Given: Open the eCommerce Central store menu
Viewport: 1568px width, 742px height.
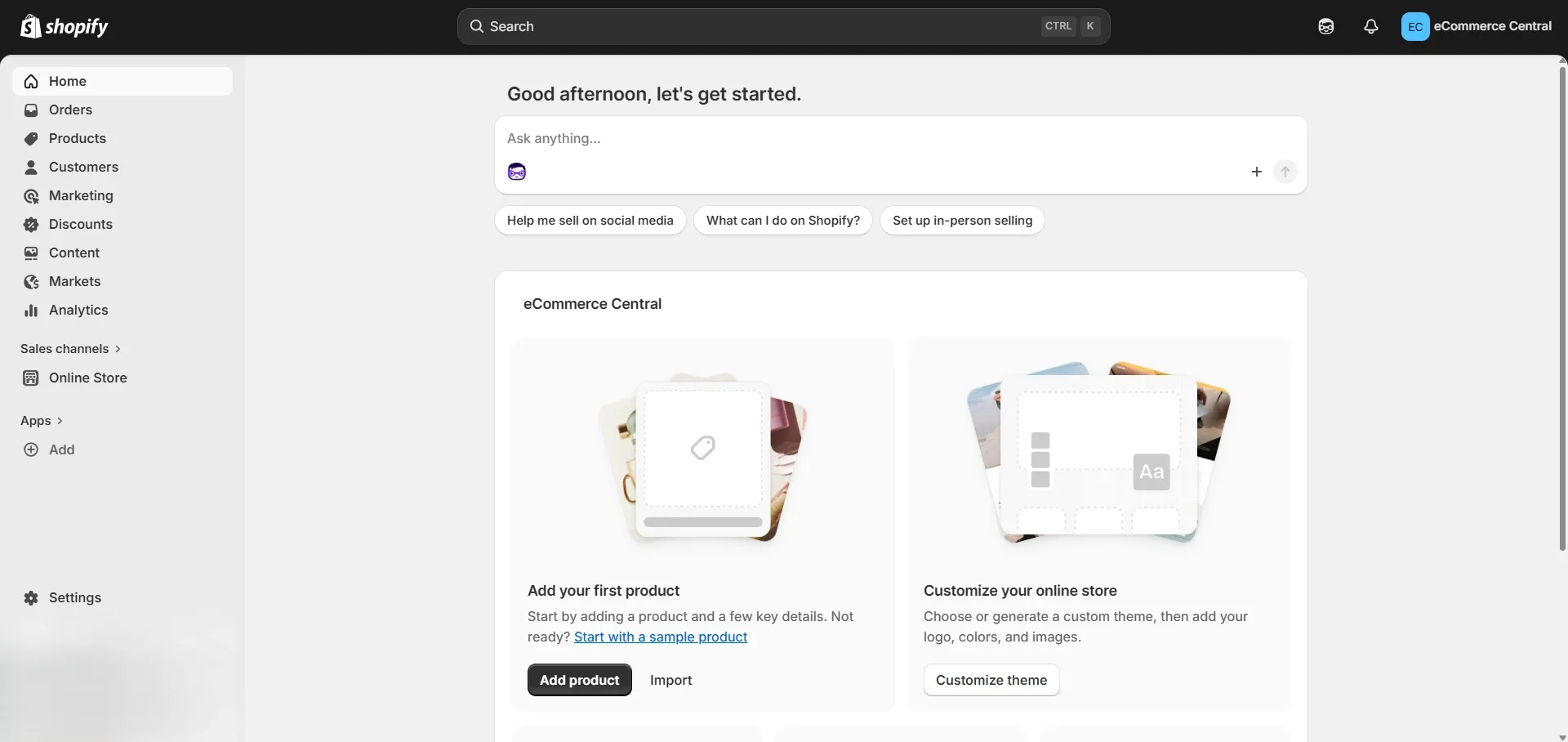Looking at the screenshot, I should click(1477, 26).
